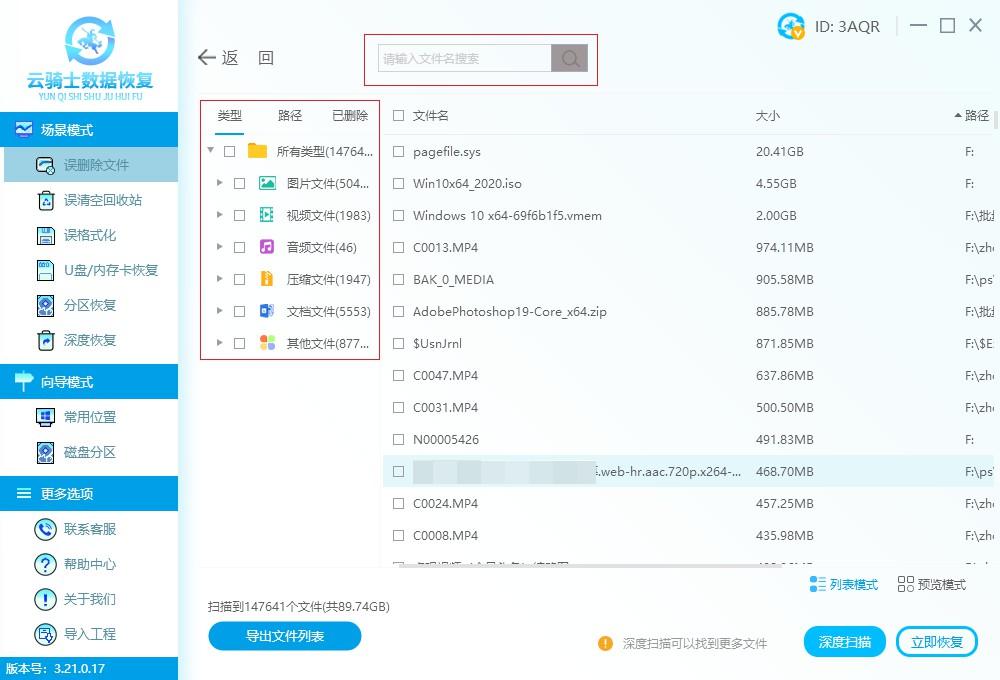Click the 向导模式 signpost icon

click(x=24, y=381)
